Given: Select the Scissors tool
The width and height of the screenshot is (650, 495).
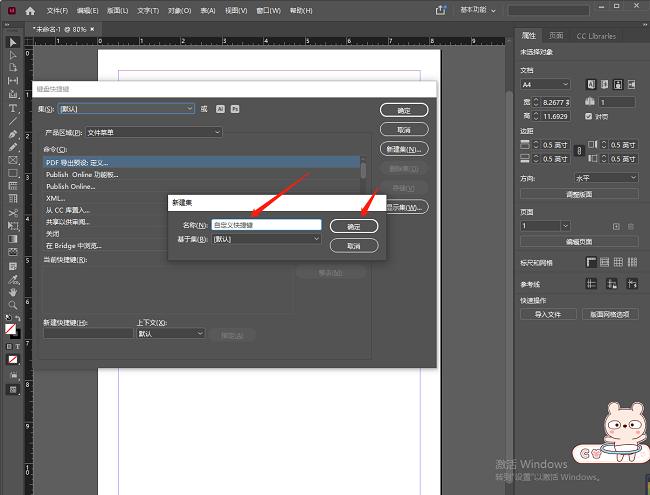Looking at the screenshot, I should (x=13, y=212).
